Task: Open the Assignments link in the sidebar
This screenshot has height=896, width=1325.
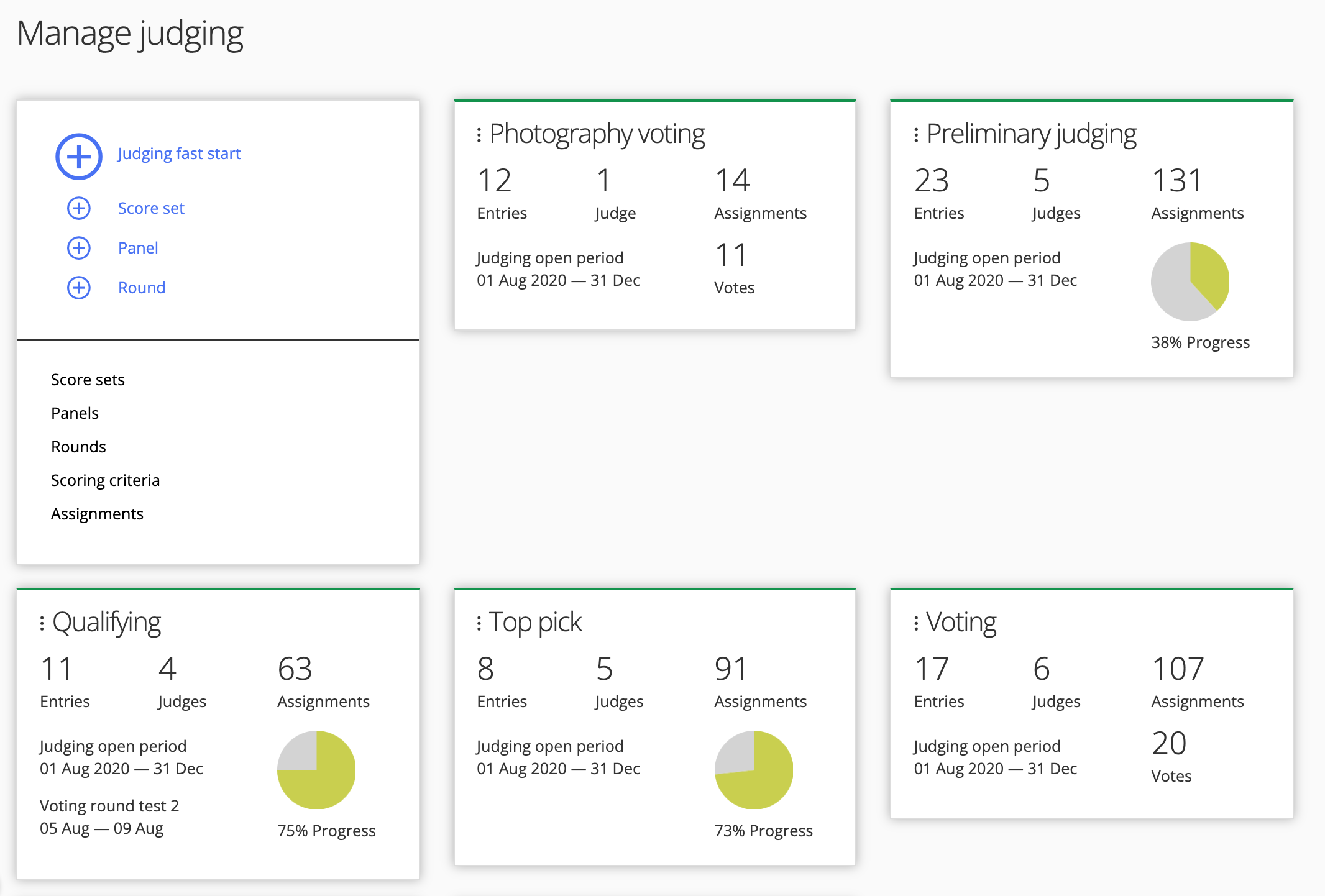Action: tap(97, 514)
